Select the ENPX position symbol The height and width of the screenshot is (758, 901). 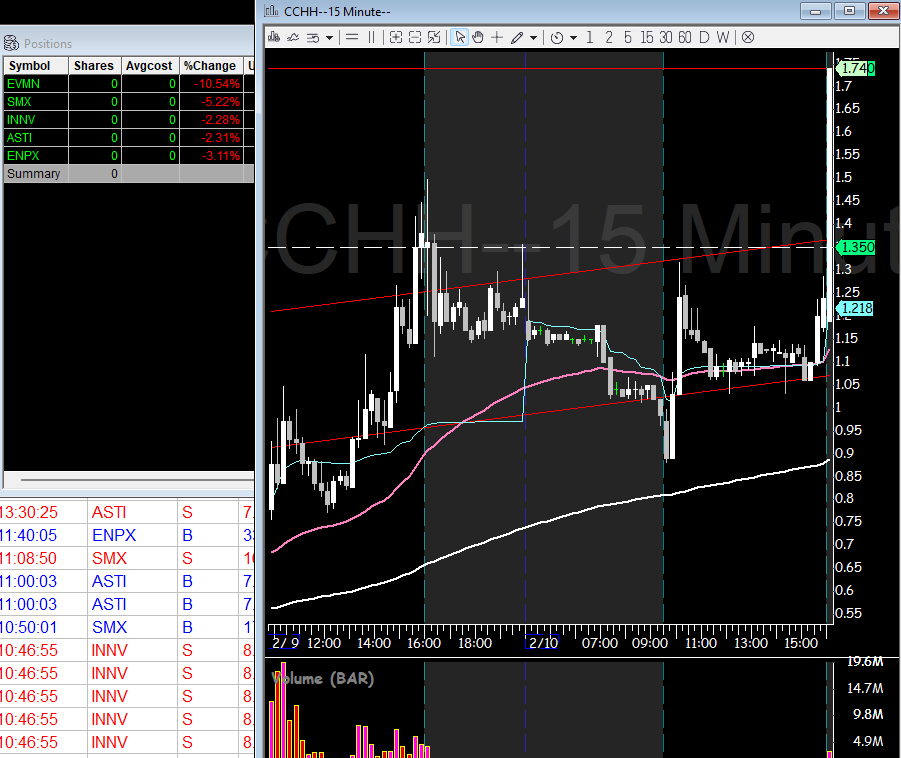point(23,156)
